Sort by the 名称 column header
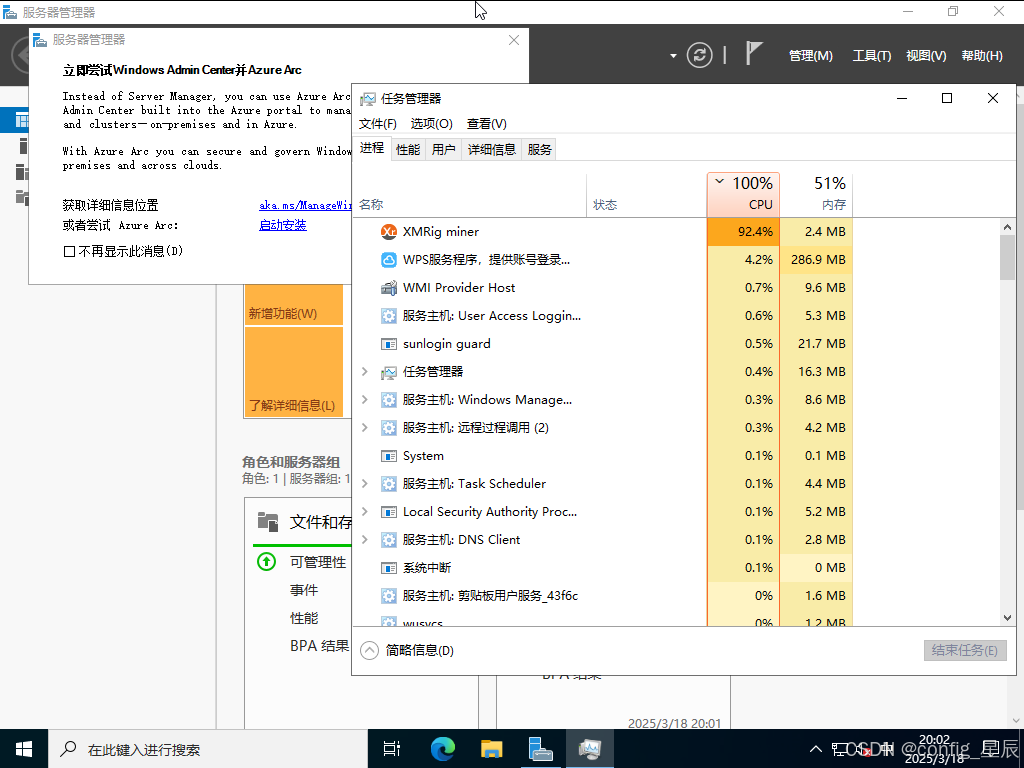The height and width of the screenshot is (768, 1024). pos(470,194)
